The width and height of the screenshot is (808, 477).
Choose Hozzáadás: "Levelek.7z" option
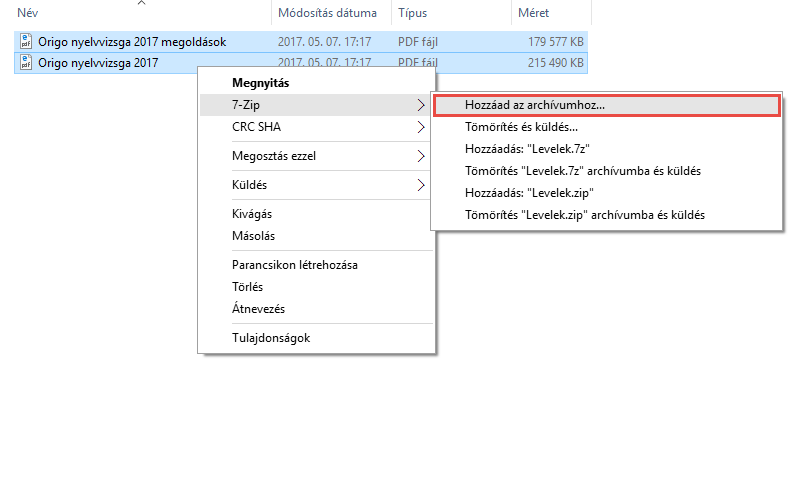[607, 149]
